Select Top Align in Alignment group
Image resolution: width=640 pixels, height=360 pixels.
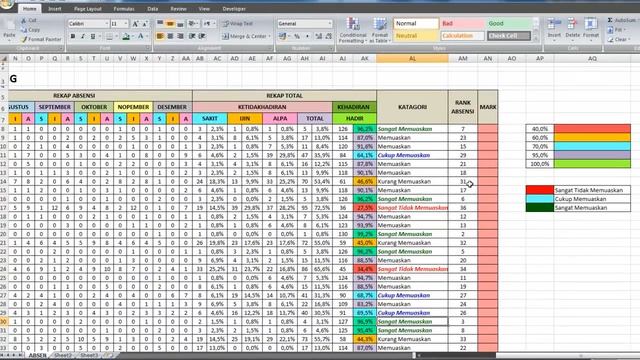tap(160, 23)
